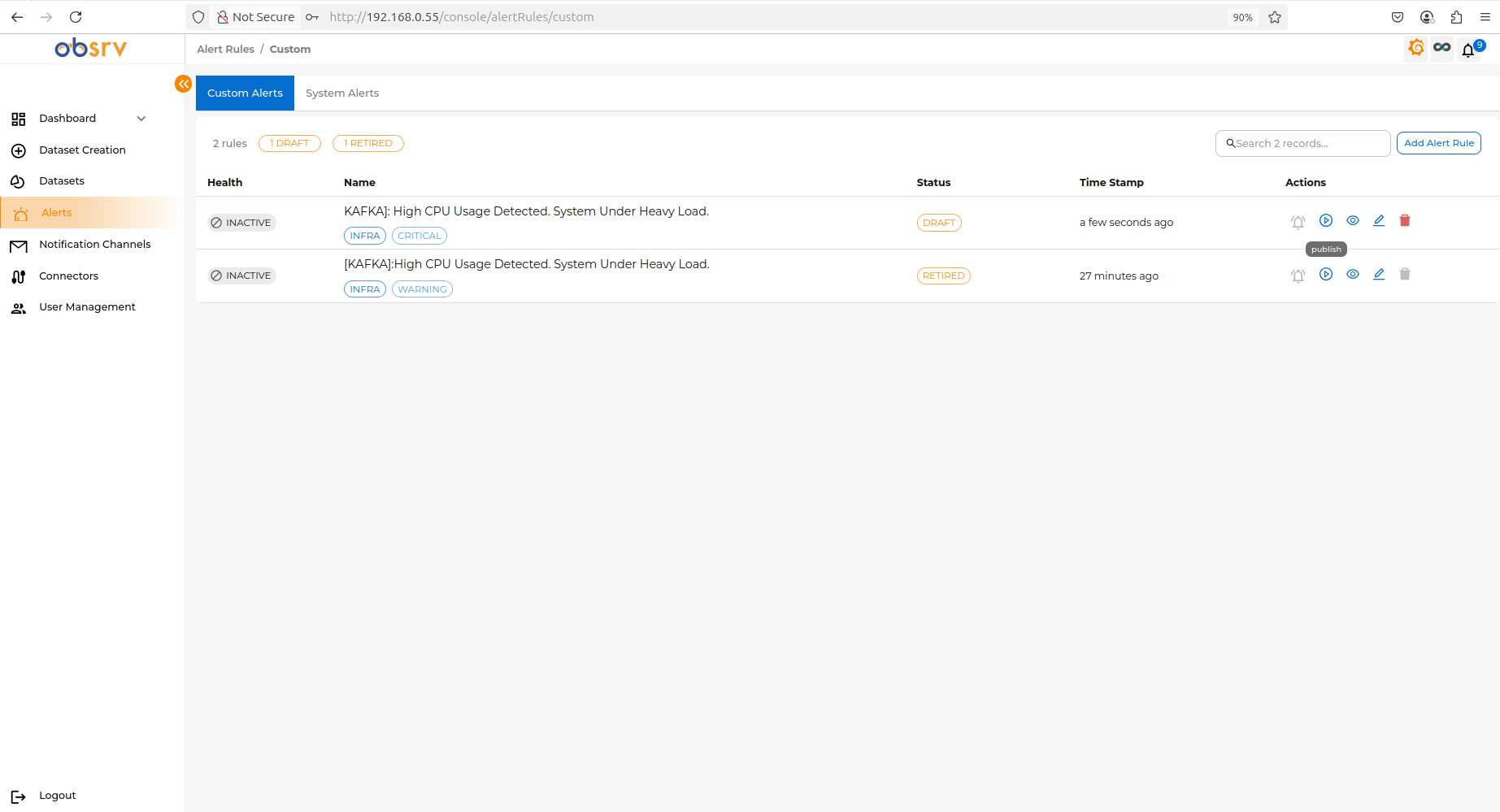Screen dimensions: 1500x812
Task: Click the 90% zoom indicator
Action: tap(1242, 17)
